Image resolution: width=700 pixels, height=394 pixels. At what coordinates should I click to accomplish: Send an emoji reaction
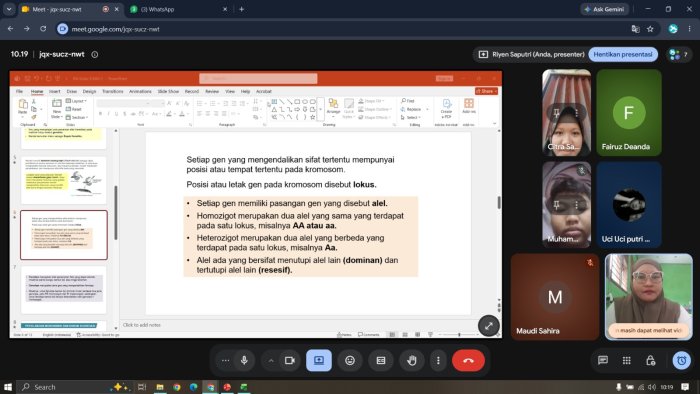350,360
